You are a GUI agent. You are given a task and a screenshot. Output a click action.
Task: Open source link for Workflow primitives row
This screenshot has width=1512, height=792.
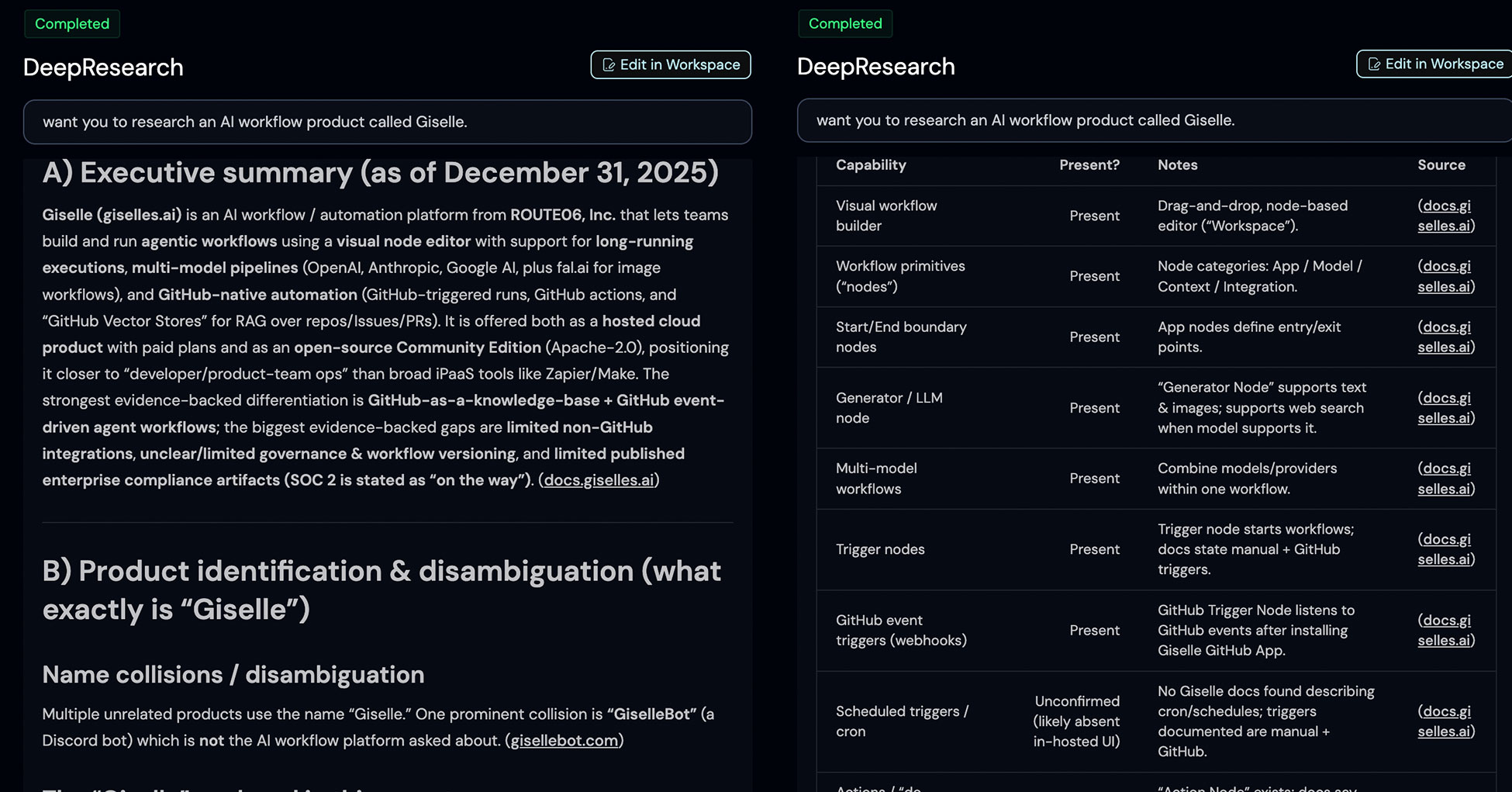(x=1445, y=276)
